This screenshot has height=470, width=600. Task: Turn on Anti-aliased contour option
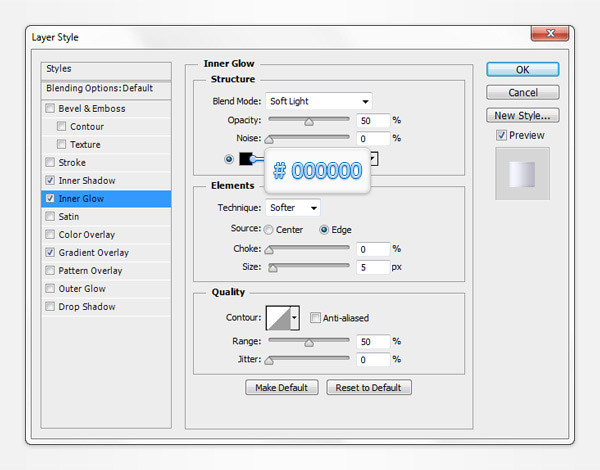(x=315, y=318)
